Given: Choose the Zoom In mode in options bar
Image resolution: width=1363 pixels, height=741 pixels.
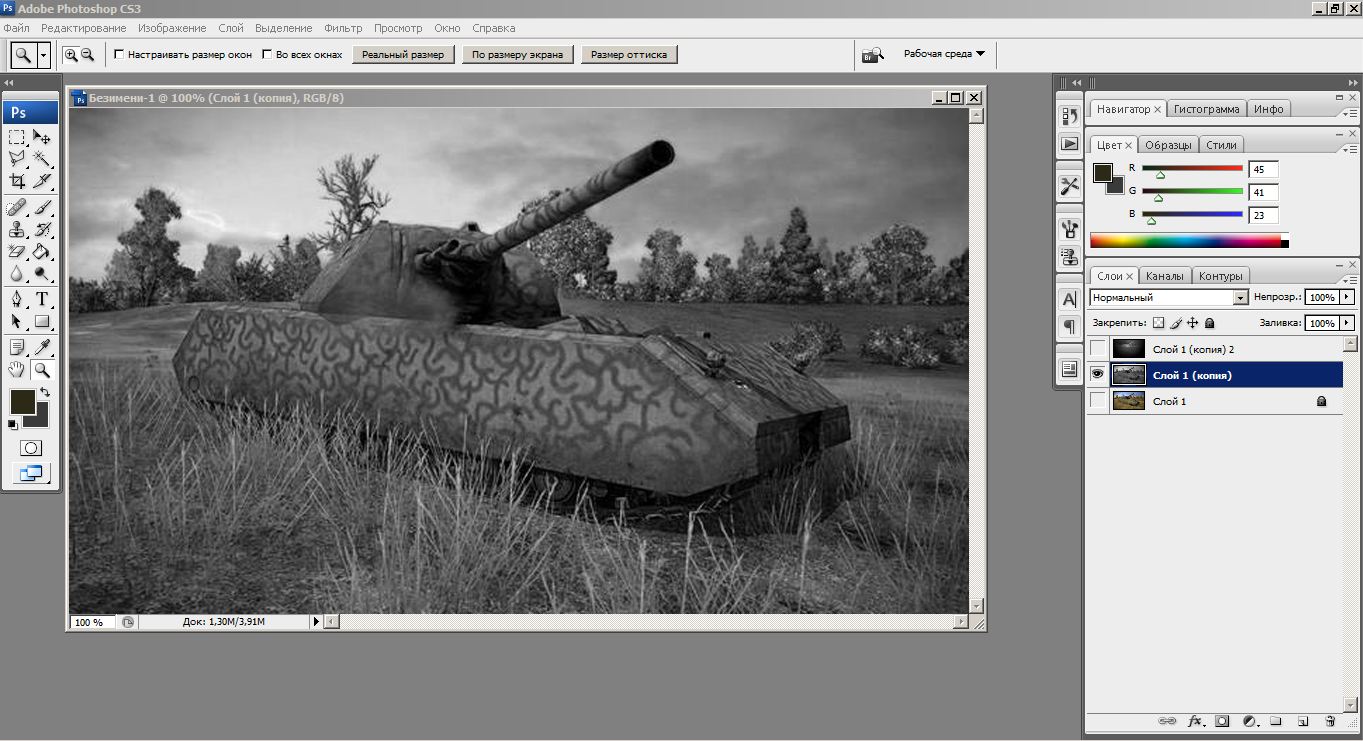Looking at the screenshot, I should point(71,55).
